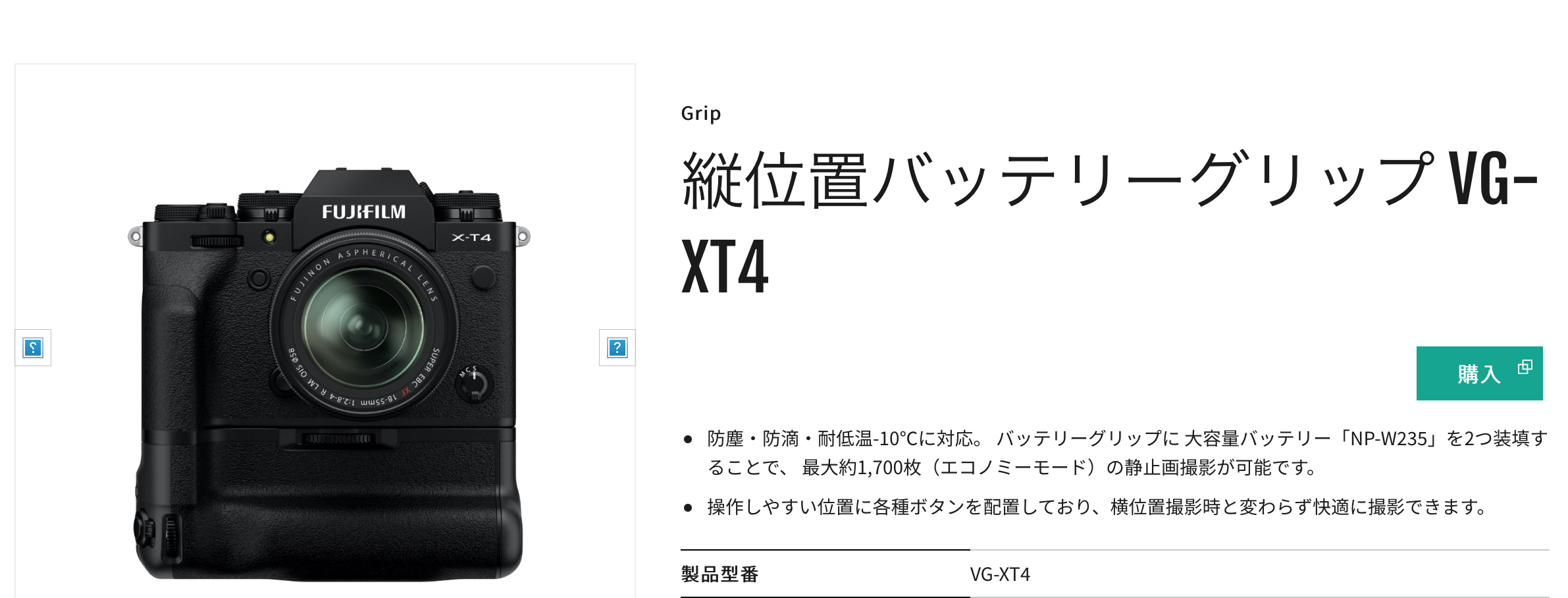Click the right strap lug on camera
Screen dimensions: 1568x598
pyautogui.click(x=523, y=236)
